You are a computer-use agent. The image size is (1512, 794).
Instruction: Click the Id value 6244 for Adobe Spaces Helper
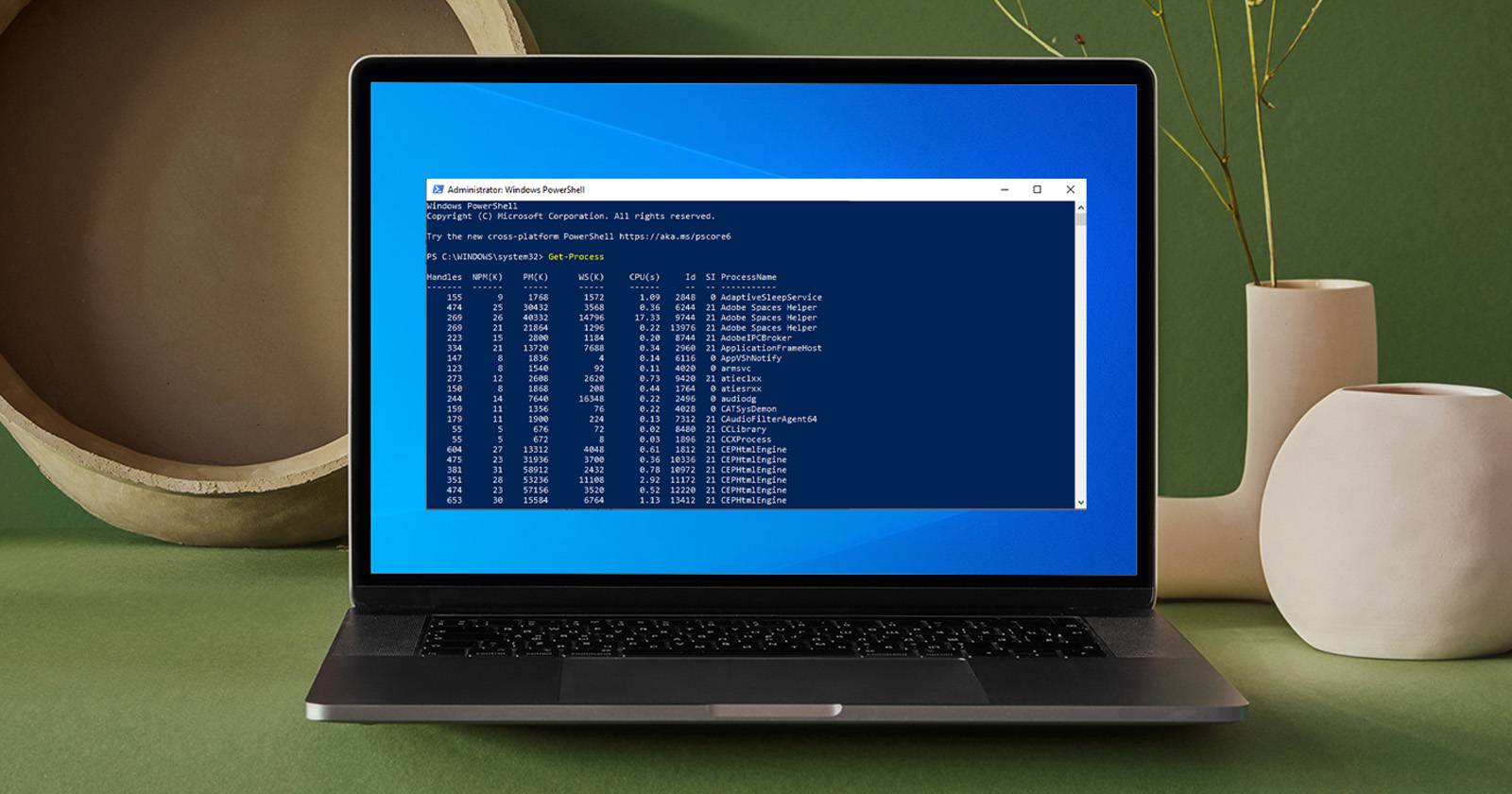[x=685, y=308]
